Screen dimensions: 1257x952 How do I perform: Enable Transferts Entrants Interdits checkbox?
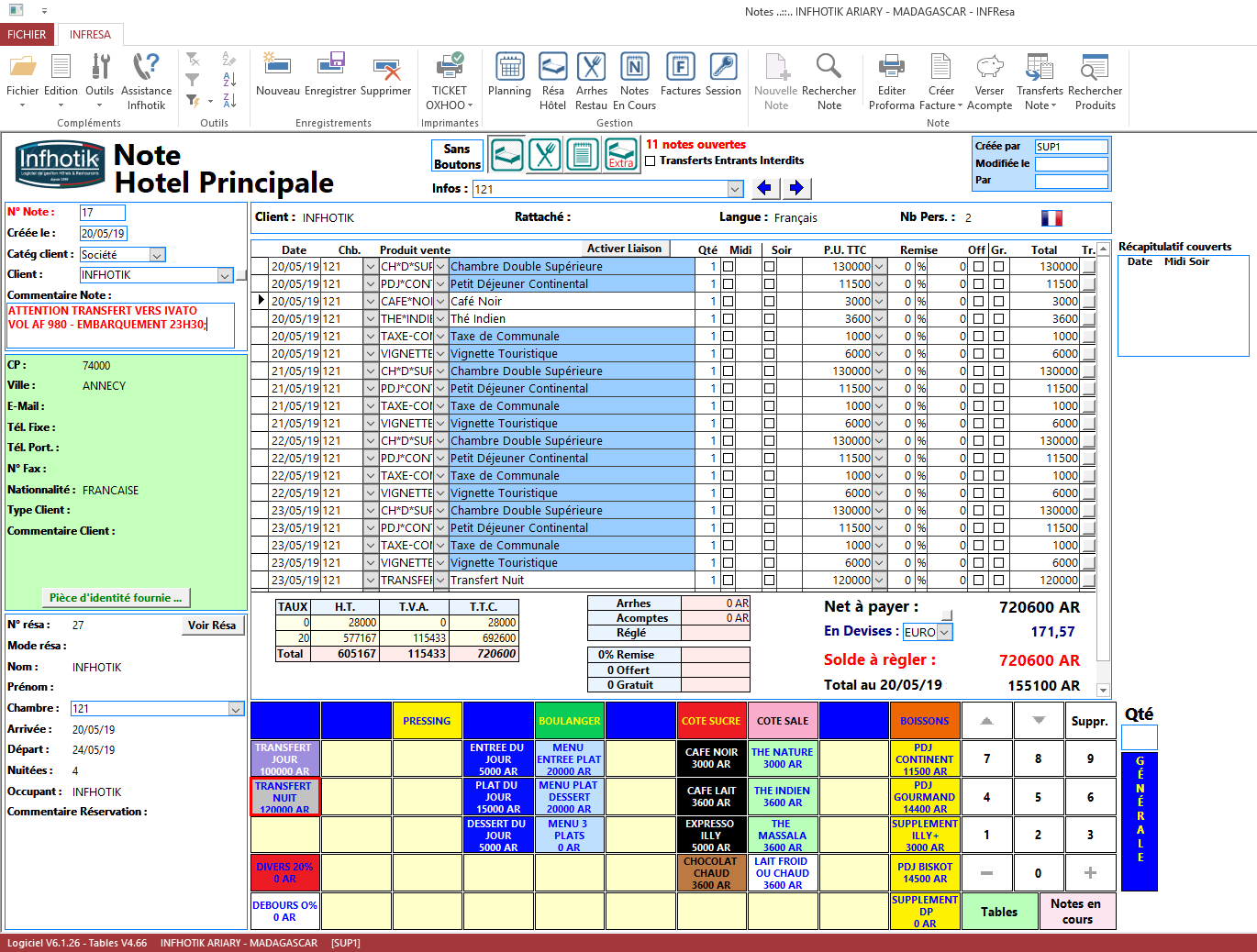click(x=651, y=161)
